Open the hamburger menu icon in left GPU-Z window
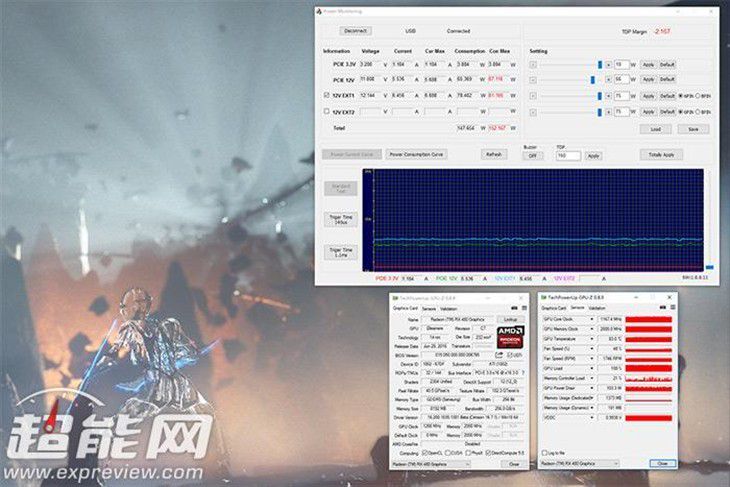 (524, 308)
